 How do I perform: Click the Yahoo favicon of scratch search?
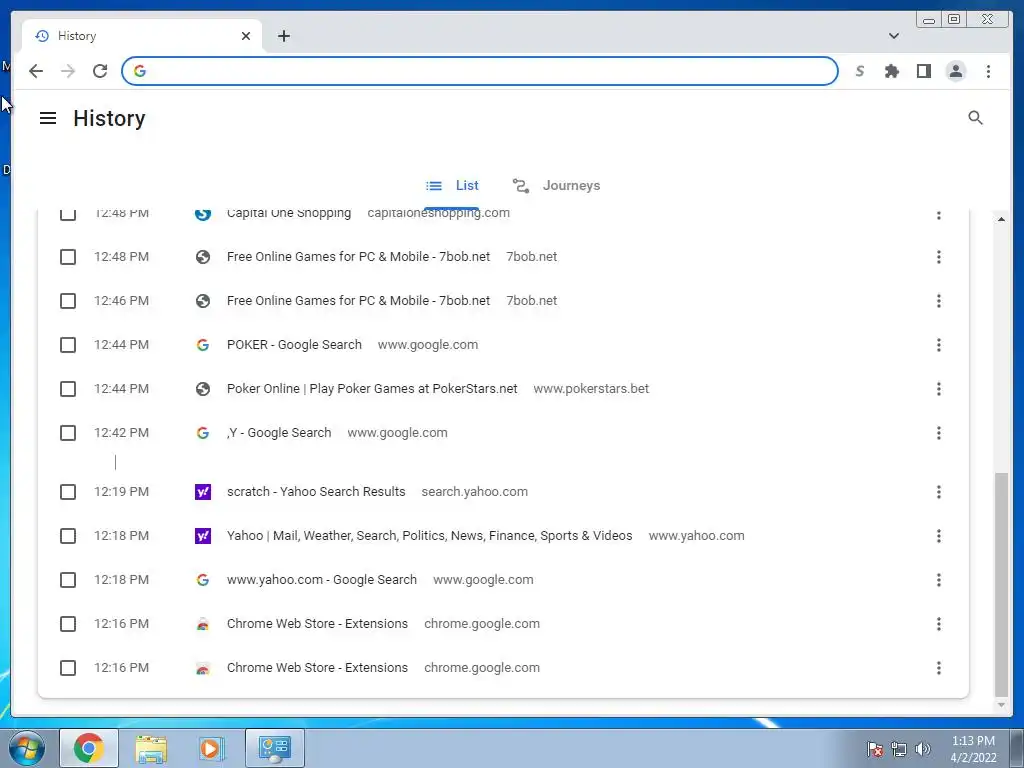point(203,492)
